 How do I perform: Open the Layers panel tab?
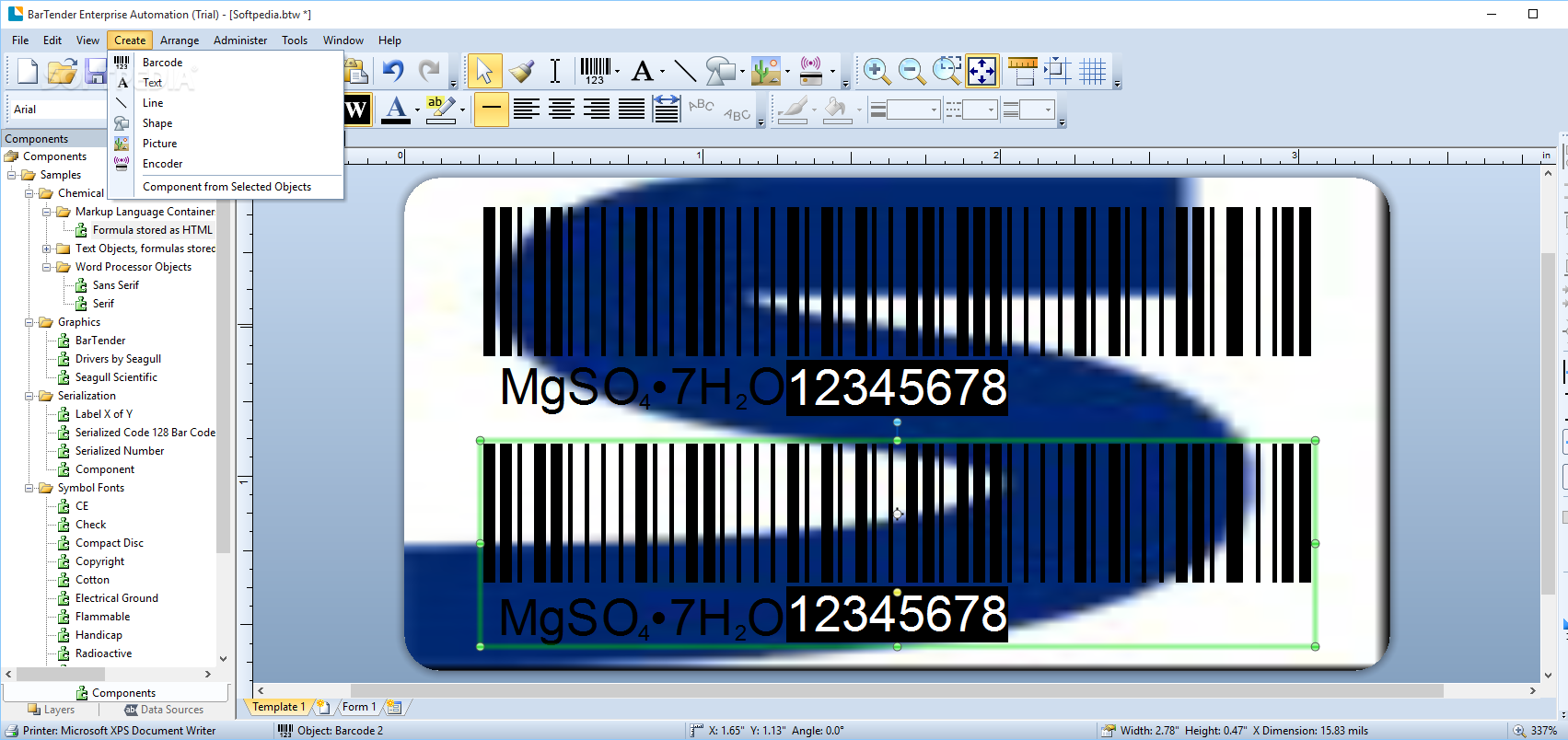point(52,710)
